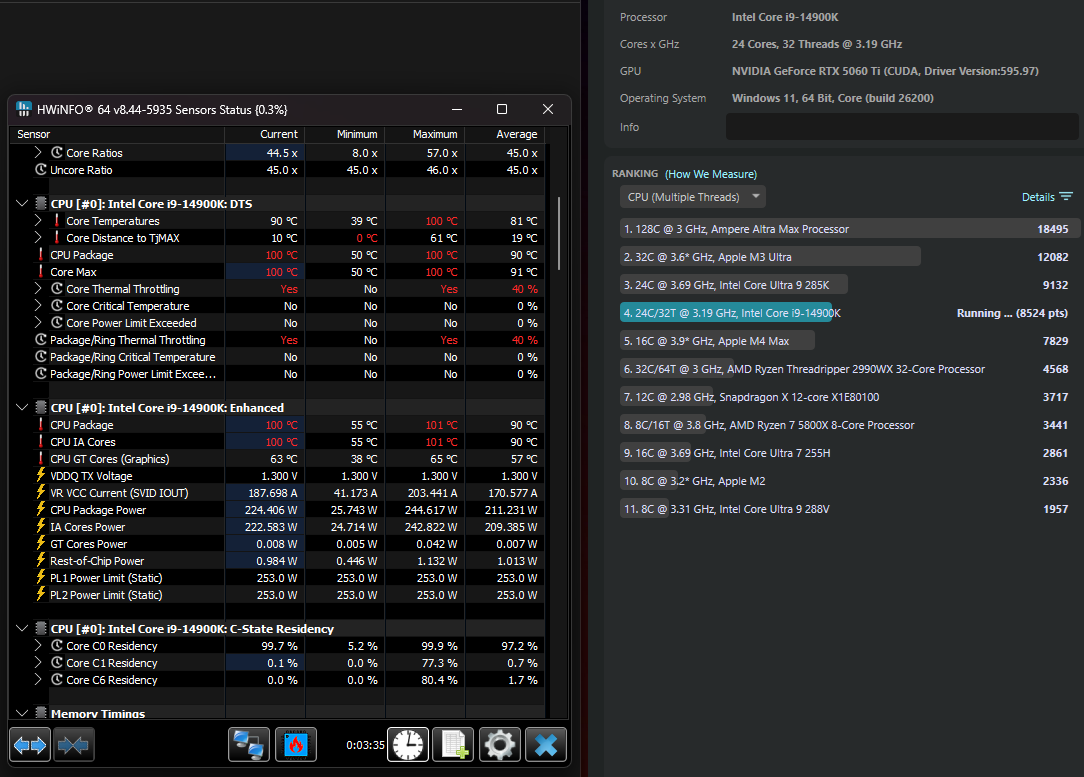Expand Core Power Limit Exceeded row
Viewport: 1084px width, 777px height.
tap(38, 322)
